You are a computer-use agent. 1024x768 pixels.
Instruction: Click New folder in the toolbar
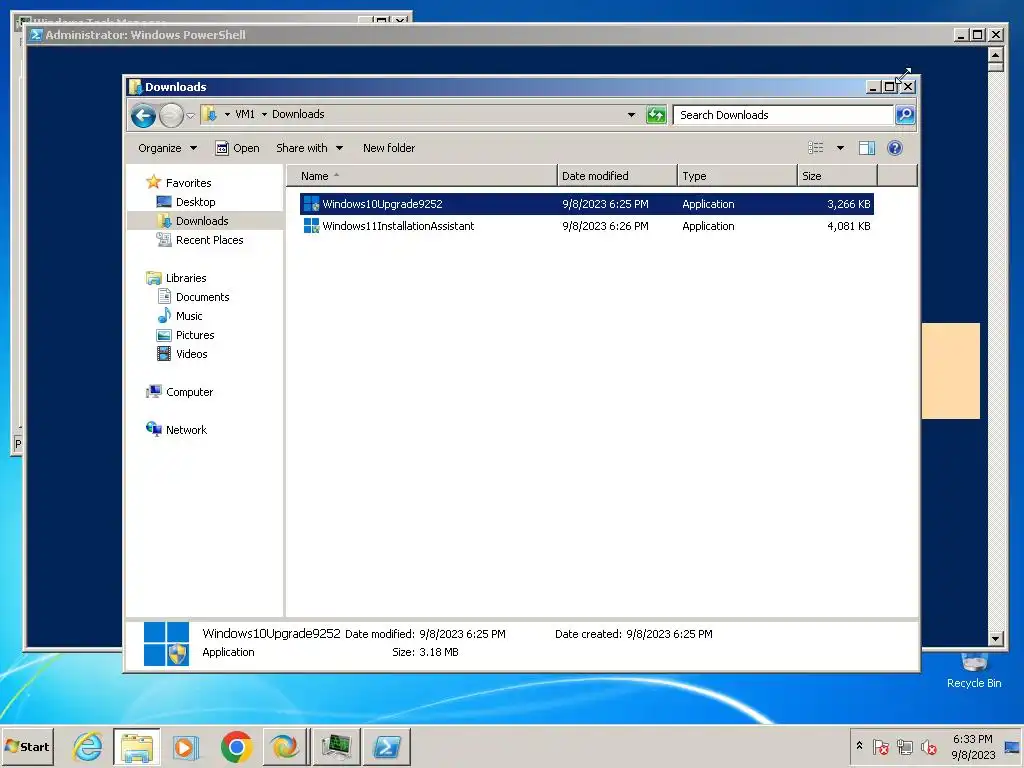(389, 148)
